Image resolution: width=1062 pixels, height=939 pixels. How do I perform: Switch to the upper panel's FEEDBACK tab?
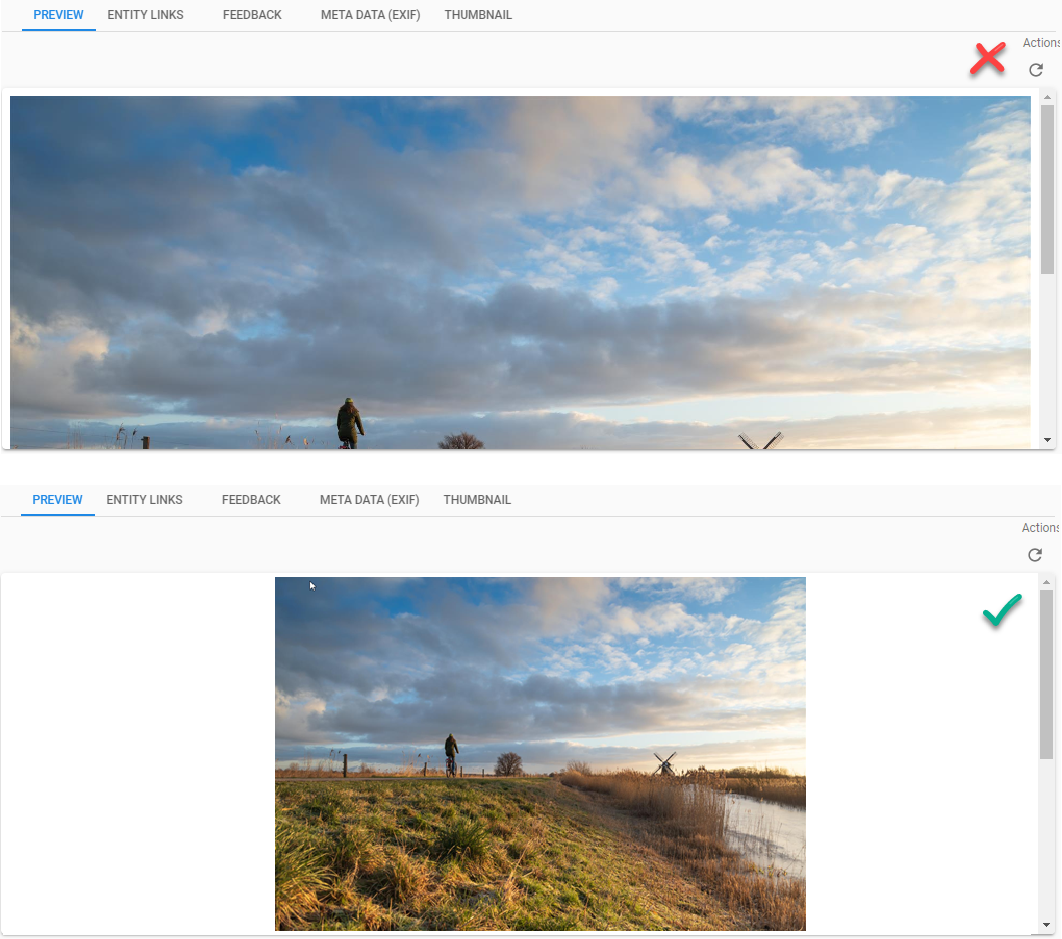coord(252,15)
